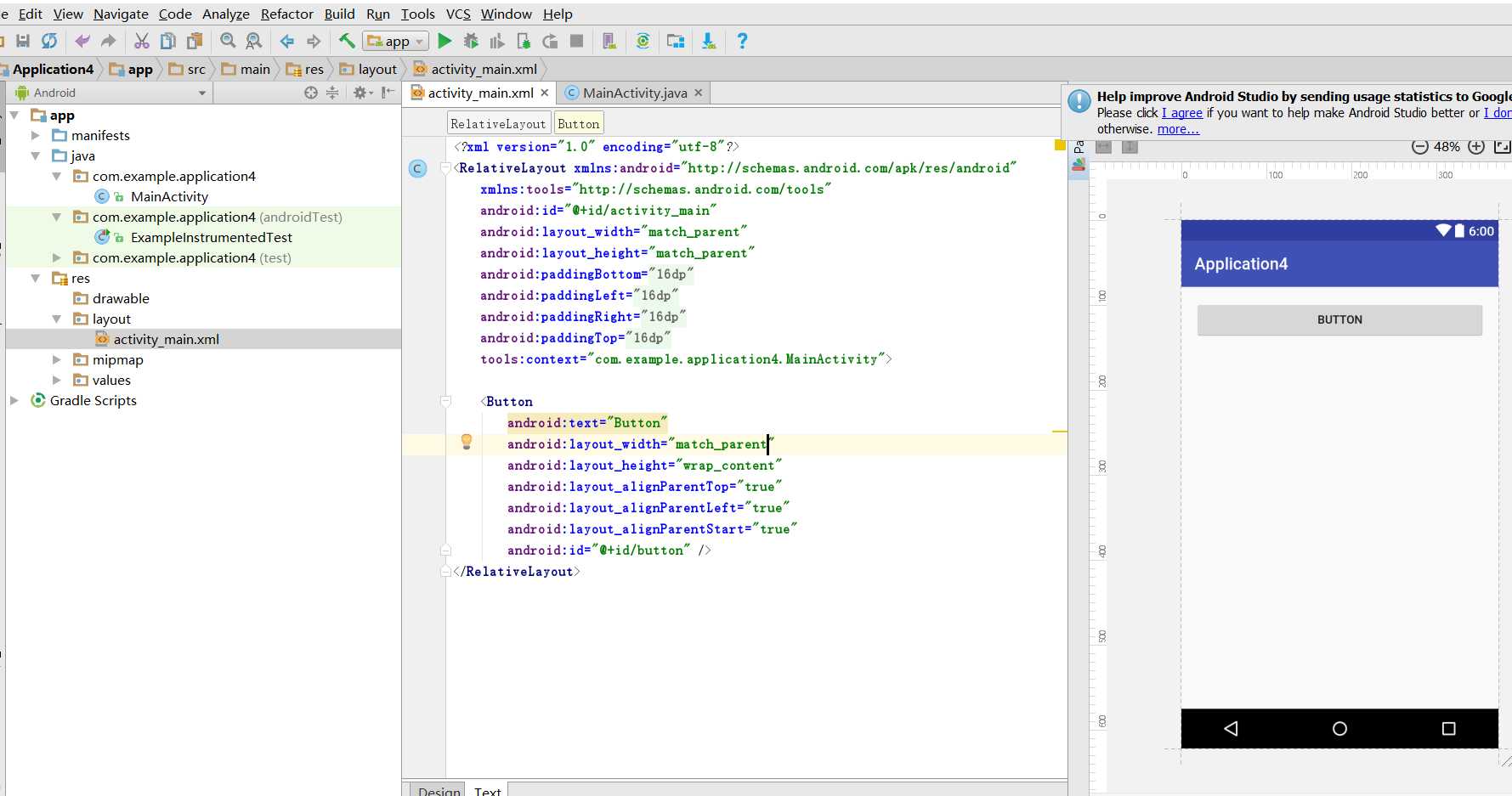Click scroll from source target icon
The width and height of the screenshot is (1512, 796).
[311, 93]
